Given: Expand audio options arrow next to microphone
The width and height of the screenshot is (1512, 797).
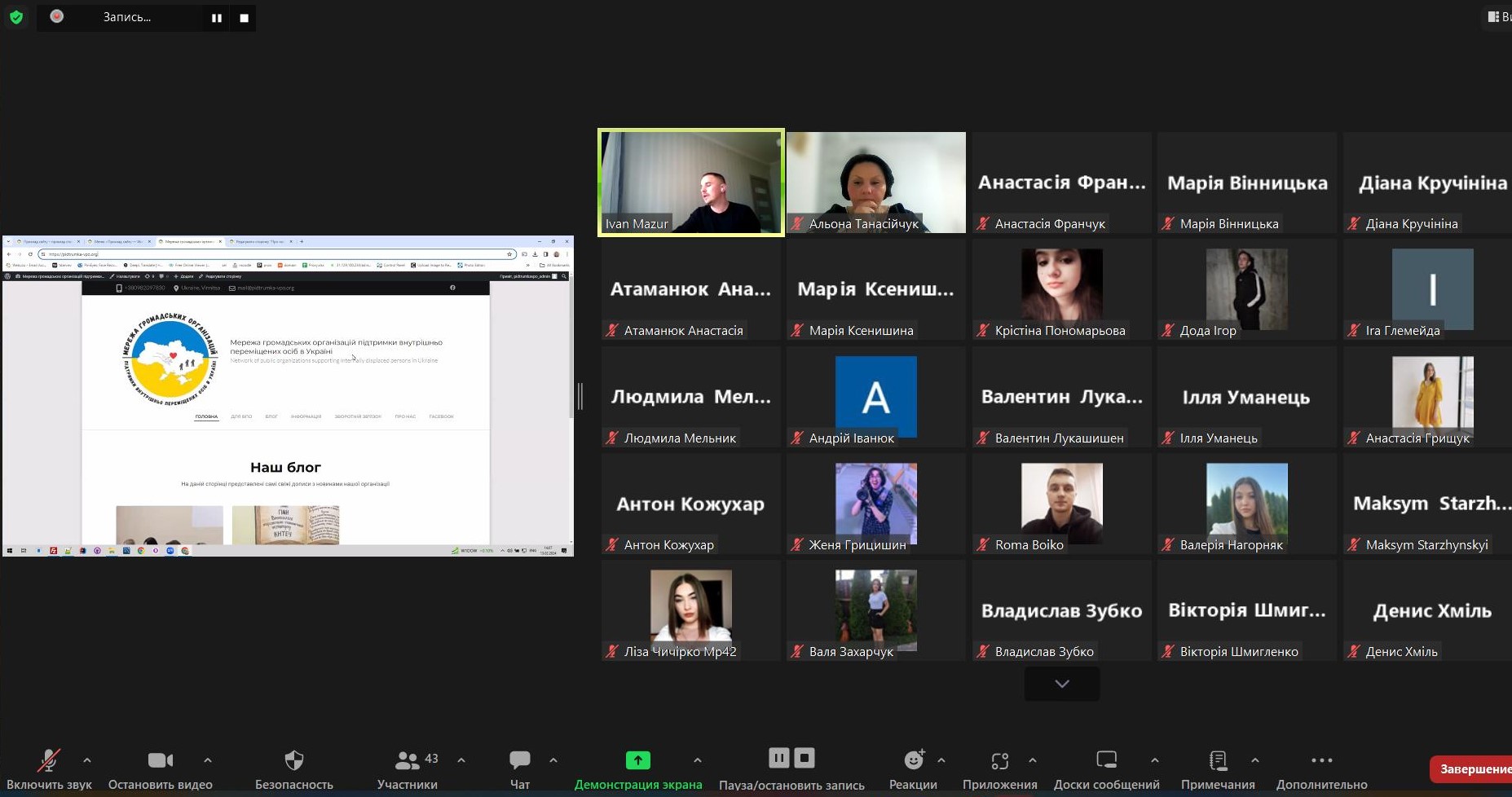Looking at the screenshot, I should [87, 760].
